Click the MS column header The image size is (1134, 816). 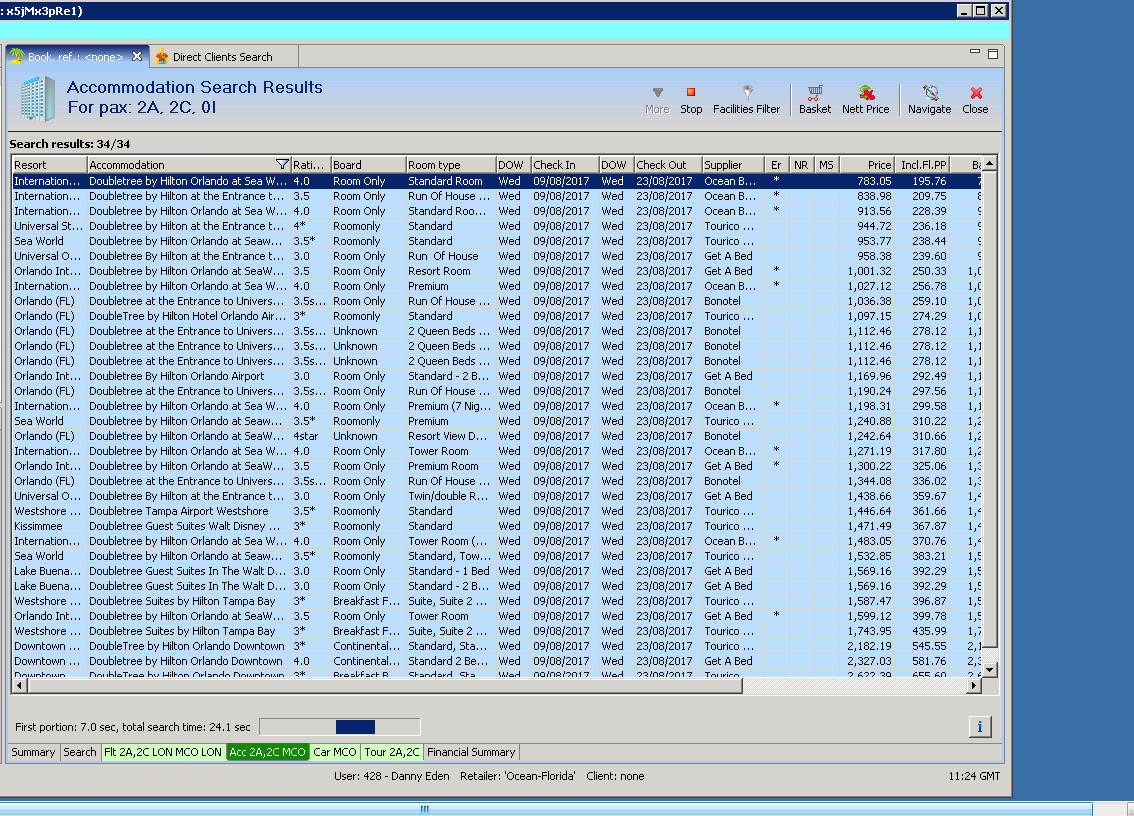coord(826,165)
